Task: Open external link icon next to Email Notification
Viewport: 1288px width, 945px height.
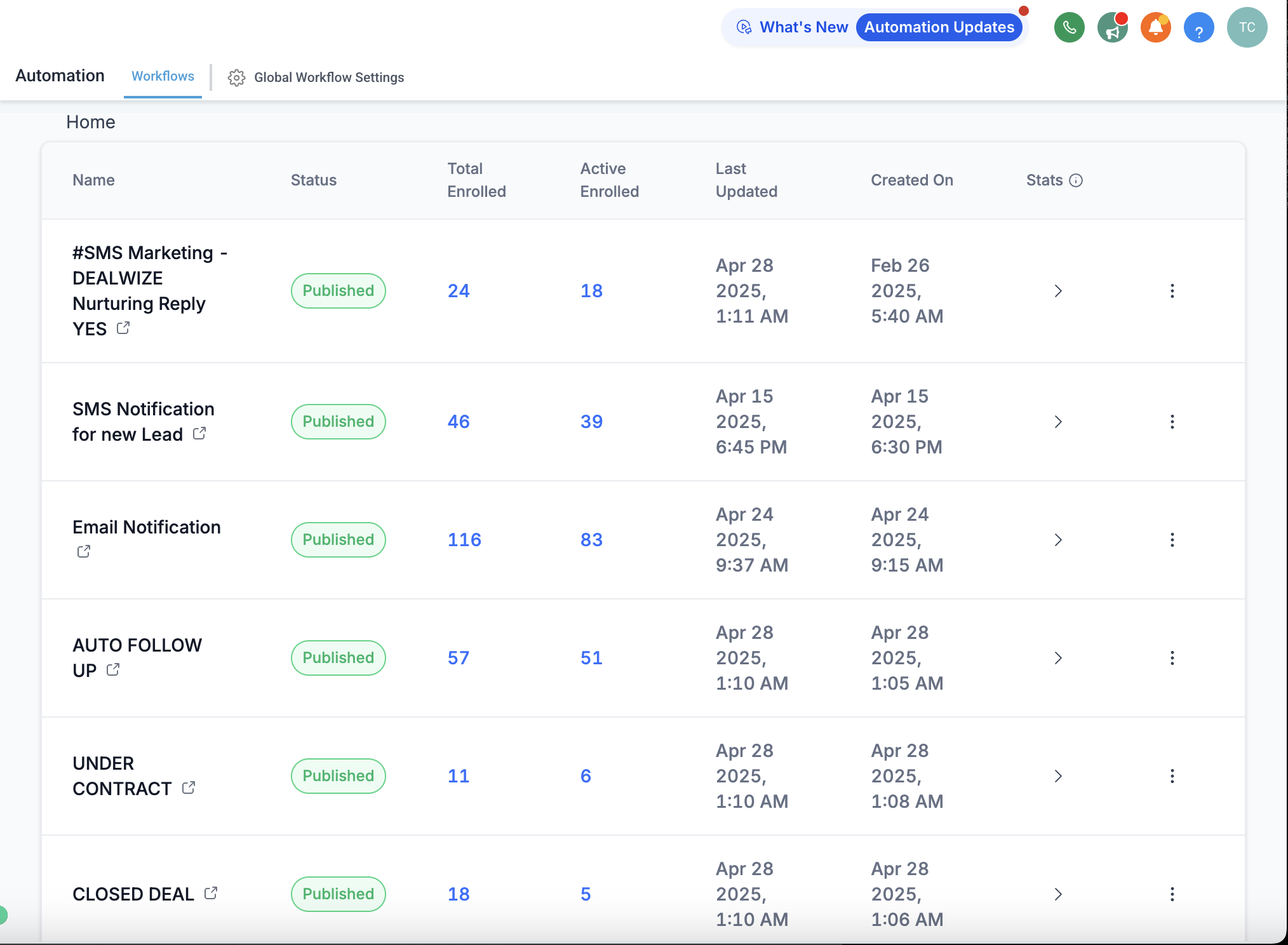Action: pyautogui.click(x=83, y=551)
